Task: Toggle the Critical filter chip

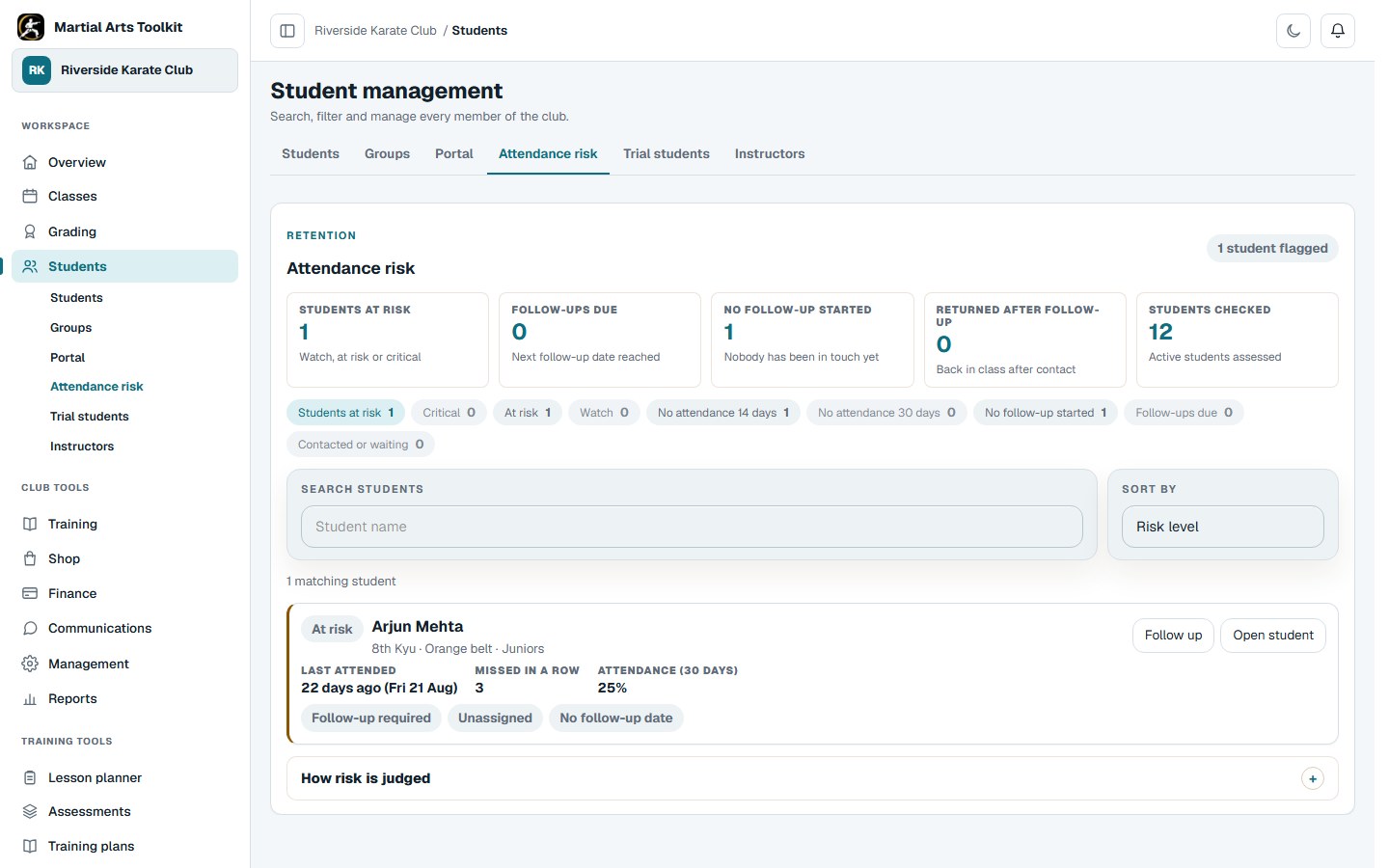Action: click(449, 413)
